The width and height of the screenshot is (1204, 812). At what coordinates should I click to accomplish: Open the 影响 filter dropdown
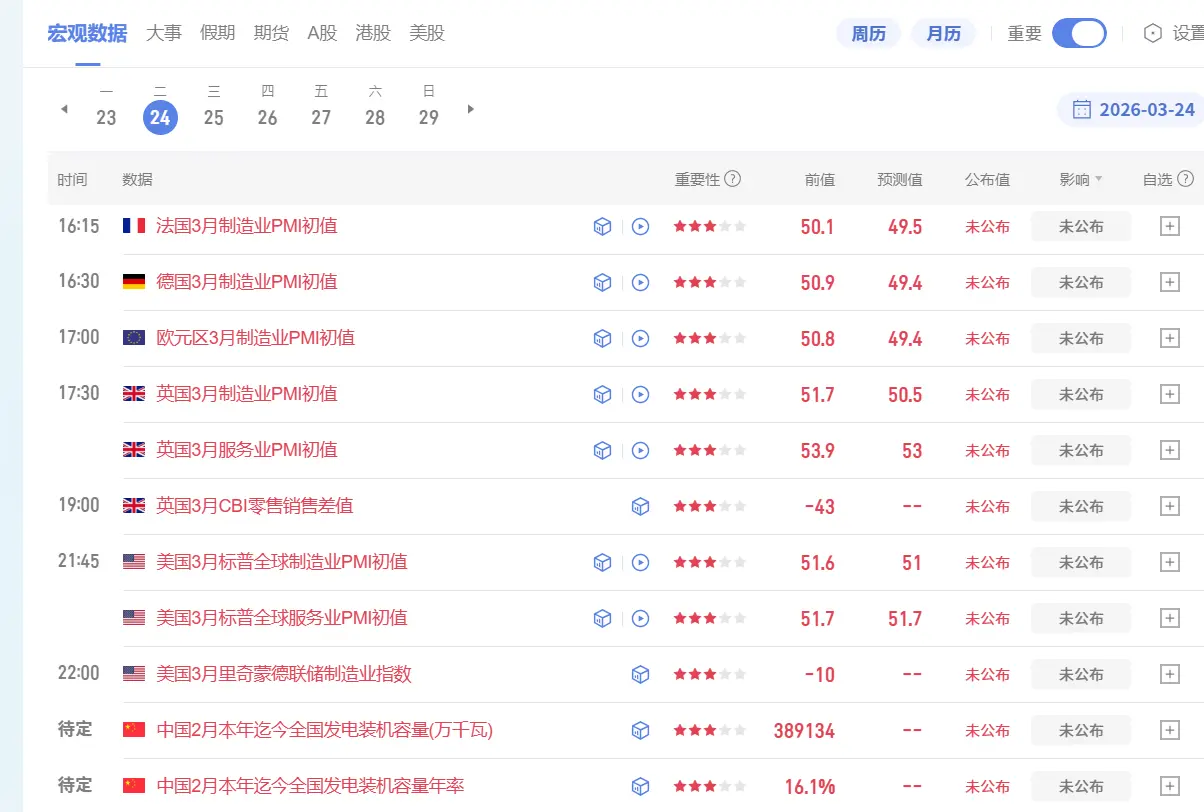pos(1081,179)
